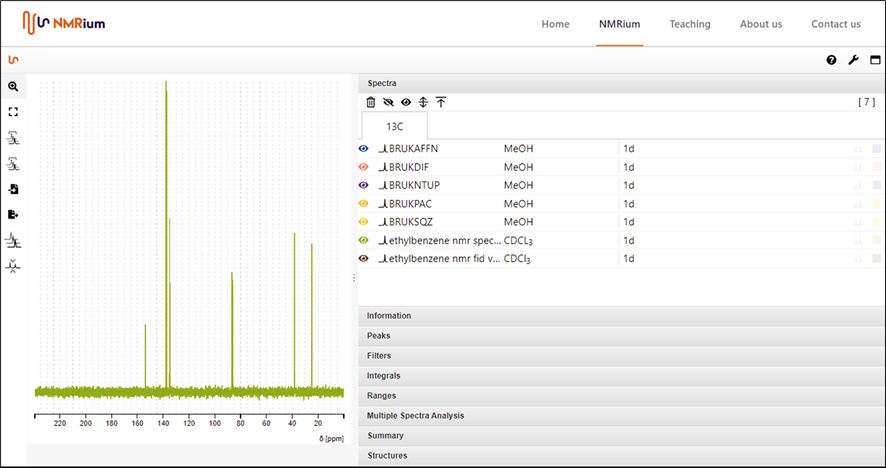The image size is (886, 468).
Task: Toggle visibility of BRUKAFFN spectrum
Action: click(x=364, y=149)
